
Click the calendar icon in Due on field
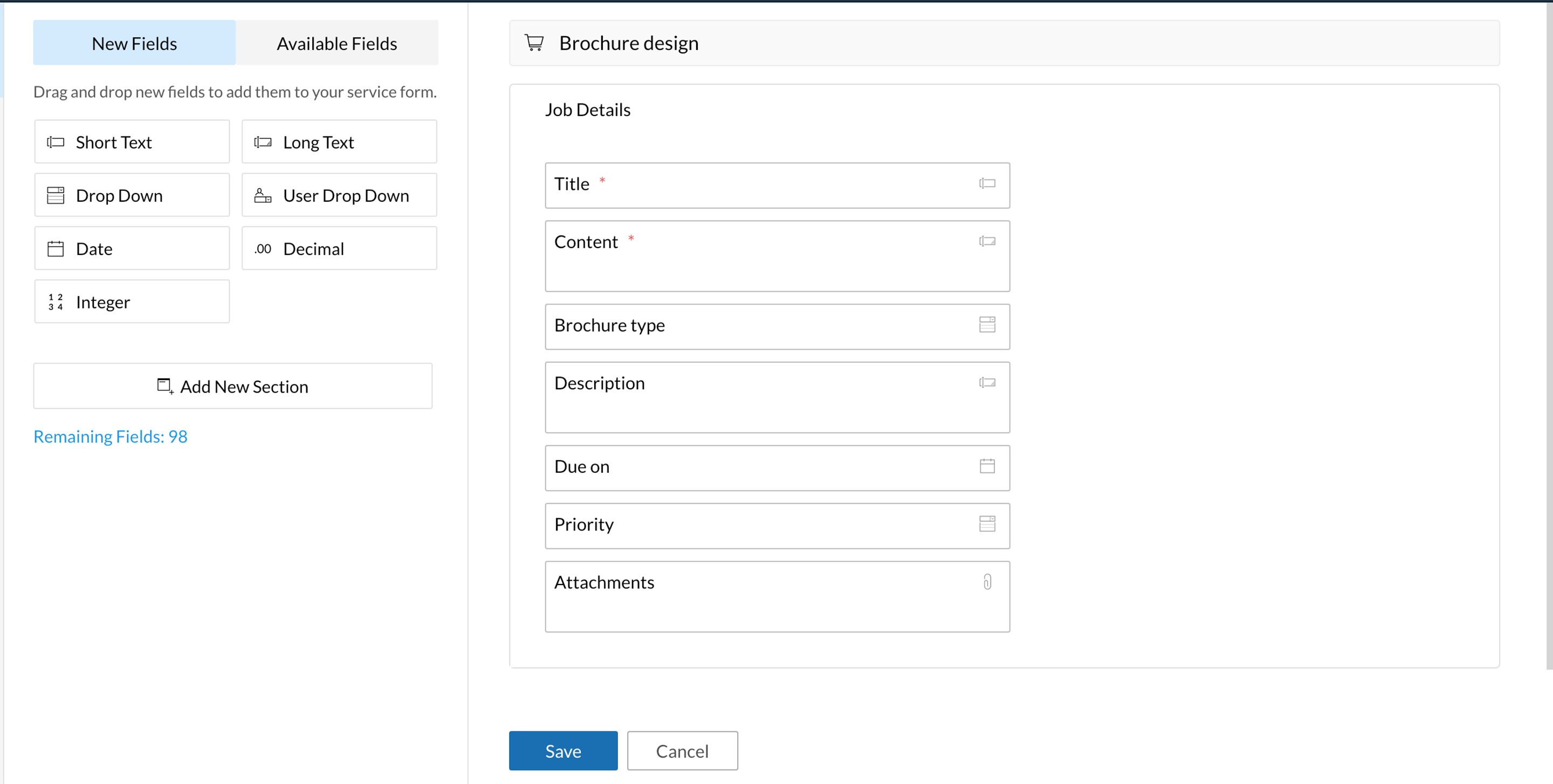(x=987, y=466)
